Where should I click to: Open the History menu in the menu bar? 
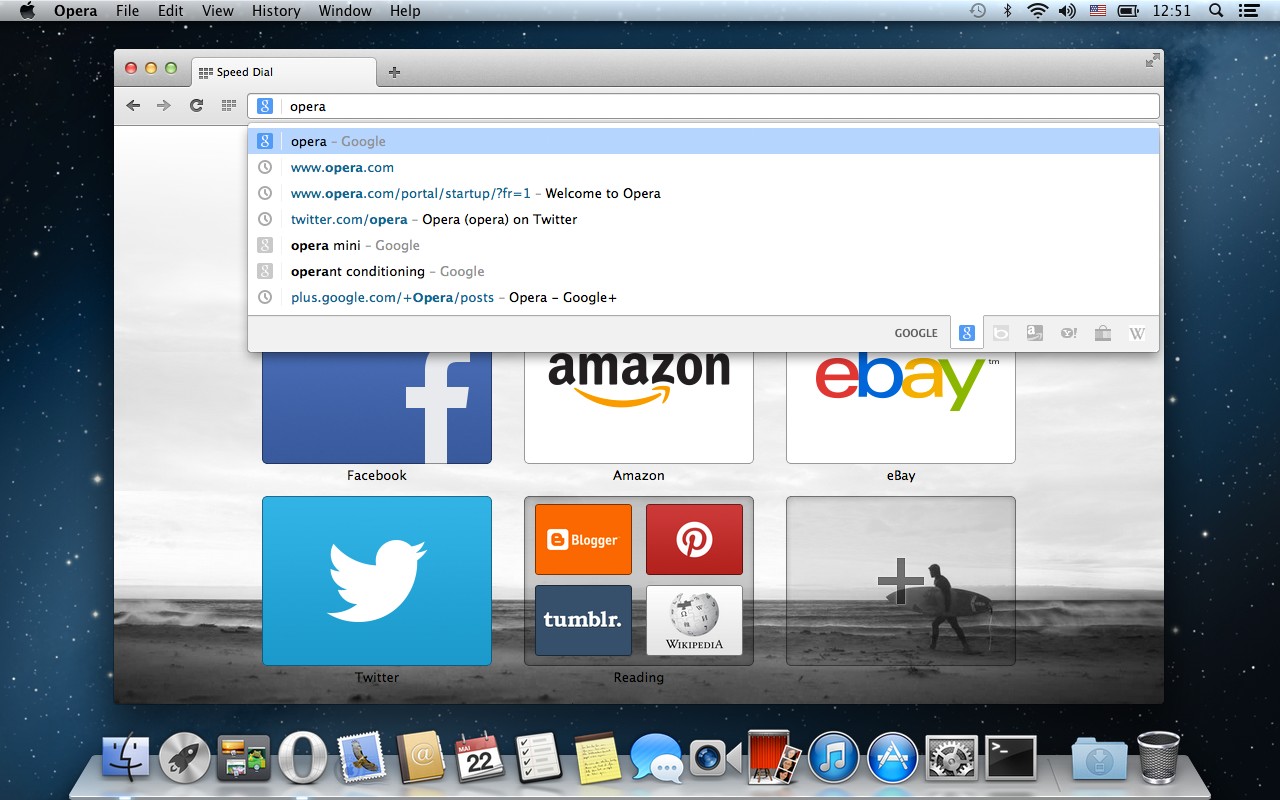[275, 11]
